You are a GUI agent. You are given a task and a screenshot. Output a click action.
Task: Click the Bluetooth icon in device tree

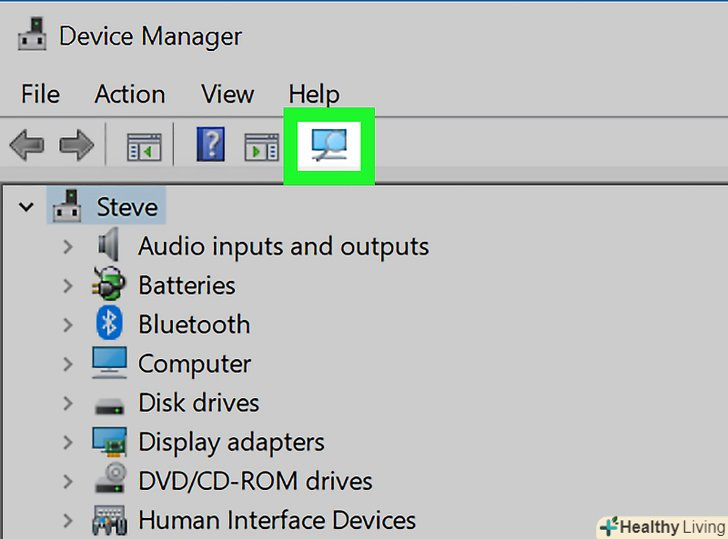coord(109,324)
